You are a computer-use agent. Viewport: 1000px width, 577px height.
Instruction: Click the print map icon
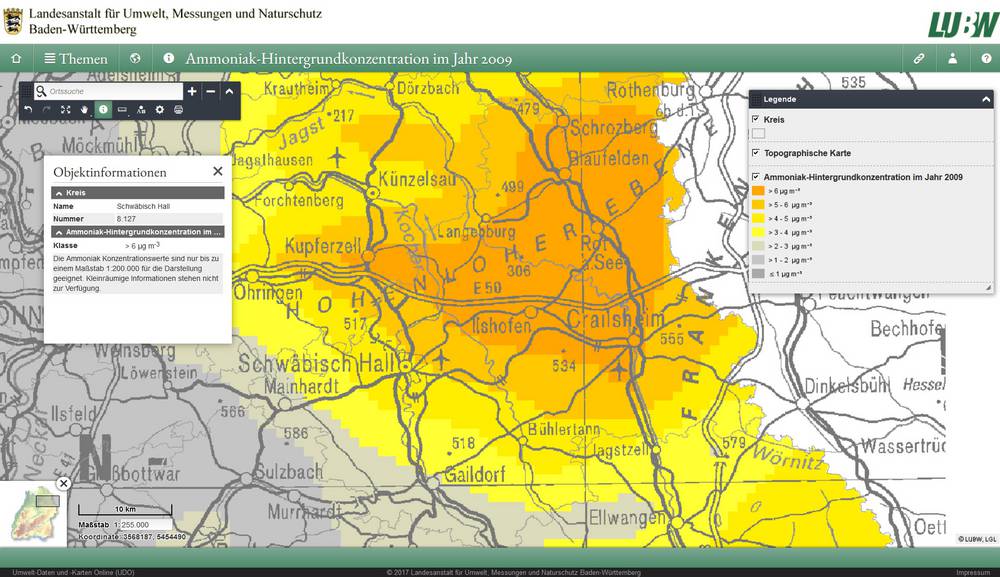point(178,109)
